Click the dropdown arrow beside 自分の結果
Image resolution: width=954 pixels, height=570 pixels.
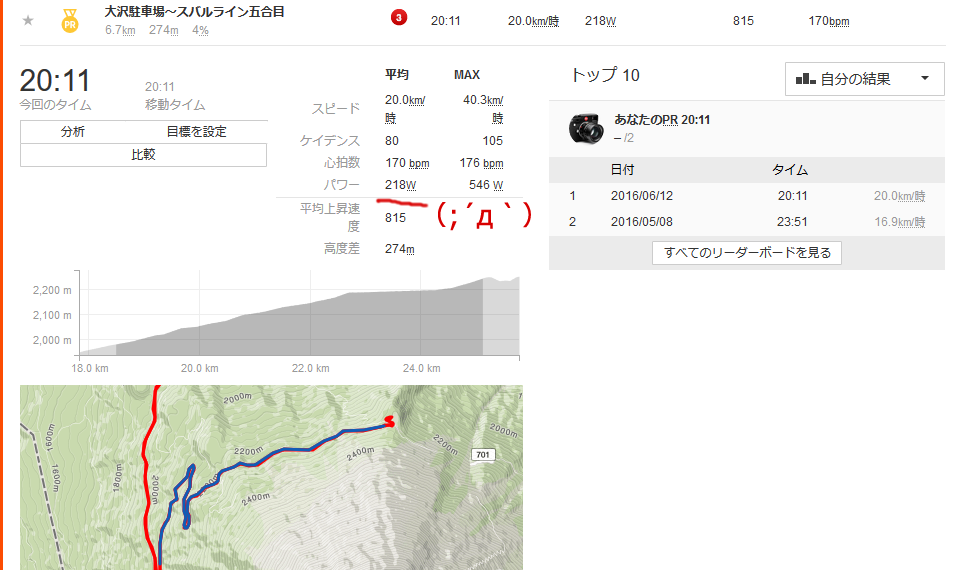[x=925, y=78]
